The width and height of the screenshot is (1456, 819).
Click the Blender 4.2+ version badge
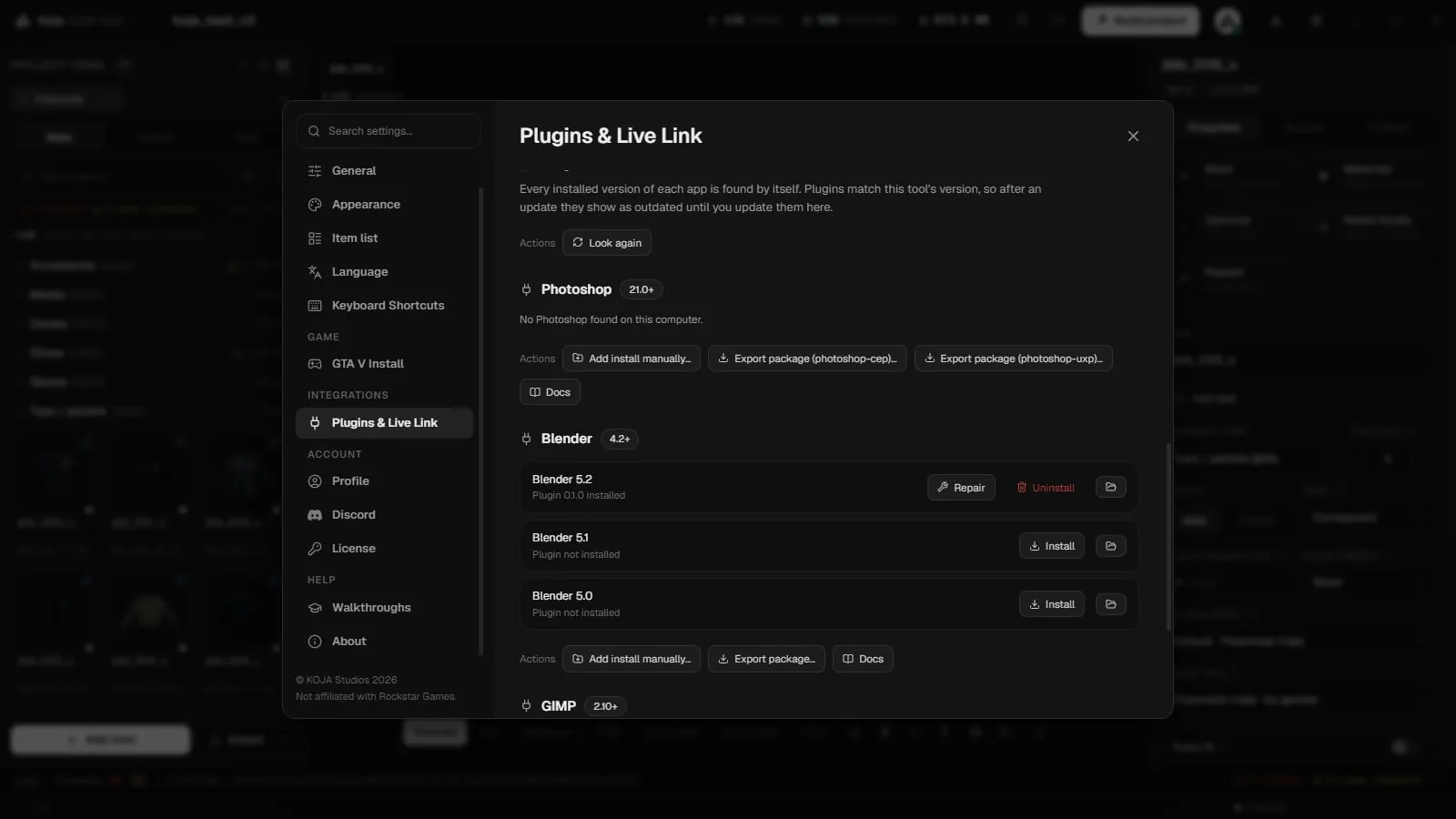pos(620,439)
